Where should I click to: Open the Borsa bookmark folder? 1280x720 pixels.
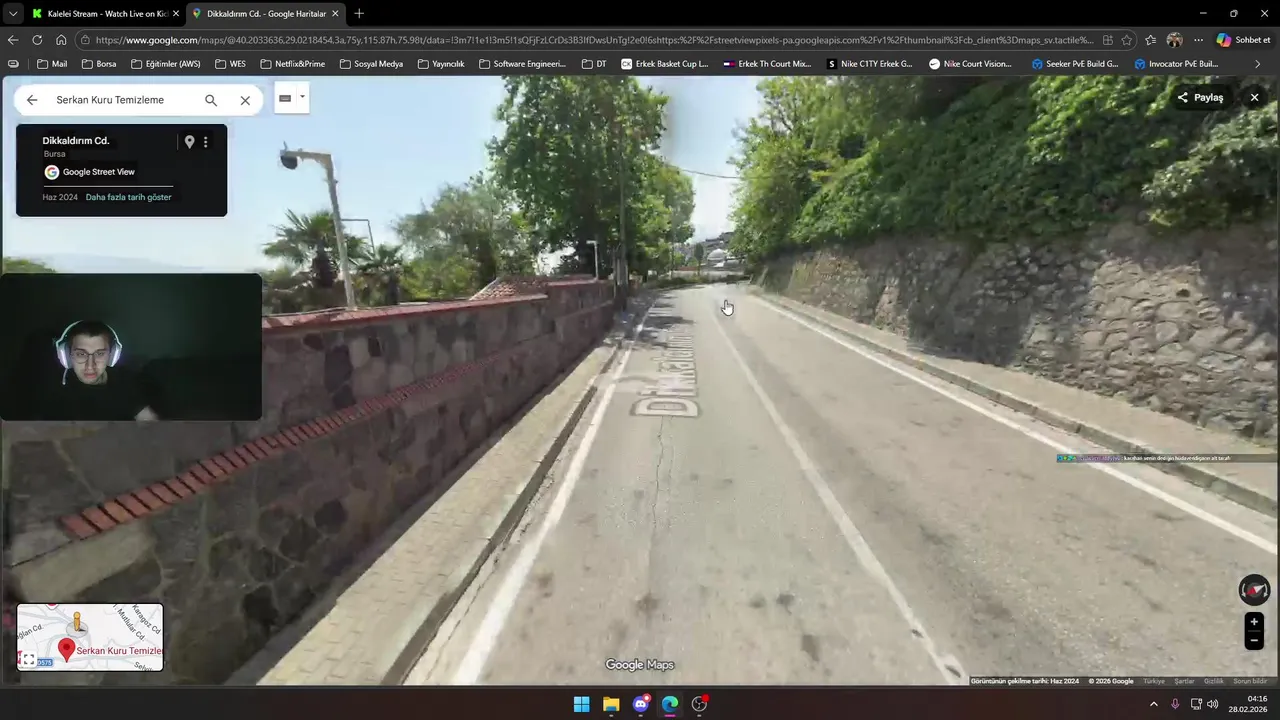click(x=99, y=64)
